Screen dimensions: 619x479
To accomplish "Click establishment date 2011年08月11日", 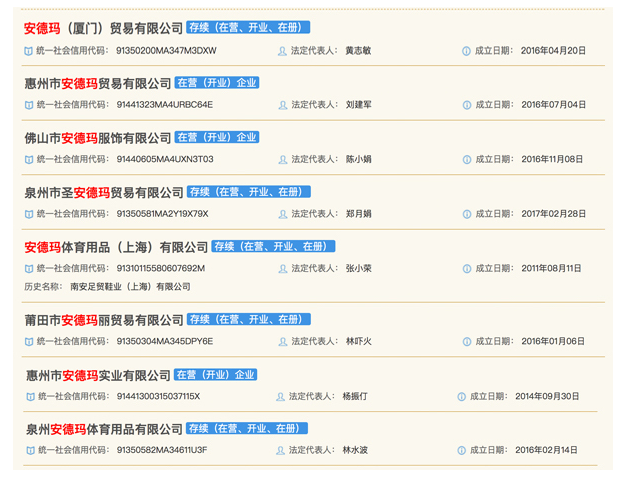I will tap(551, 269).
